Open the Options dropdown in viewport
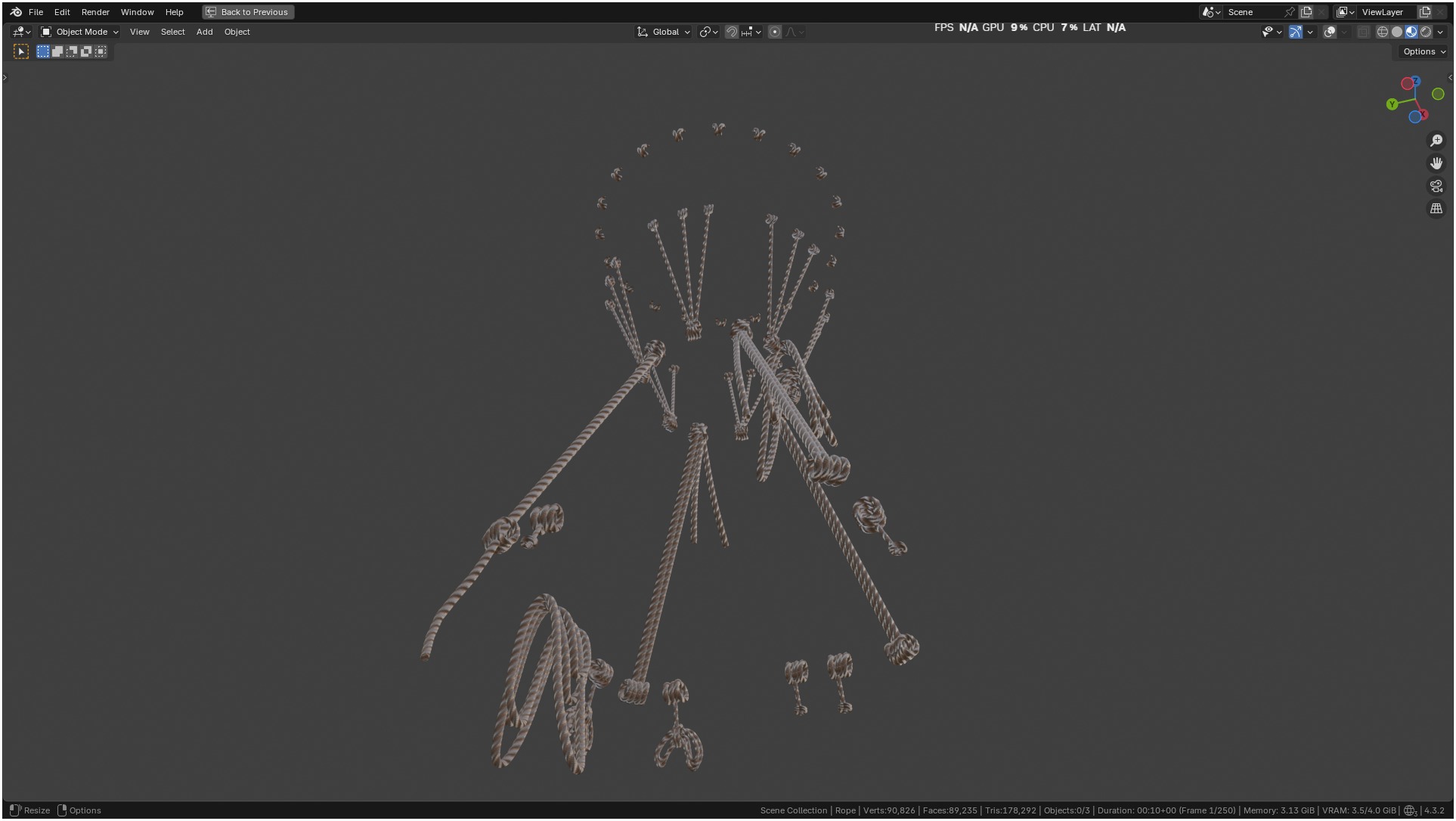The image size is (1456, 821). [1423, 51]
